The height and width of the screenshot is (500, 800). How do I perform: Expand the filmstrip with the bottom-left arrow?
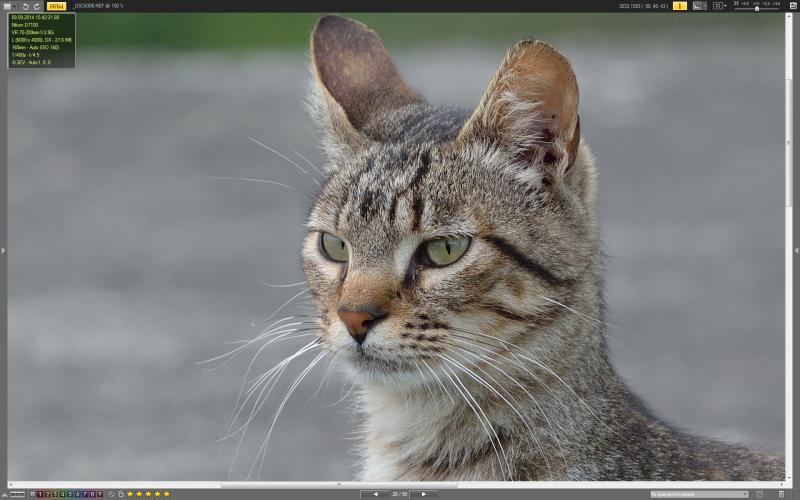coord(5,494)
